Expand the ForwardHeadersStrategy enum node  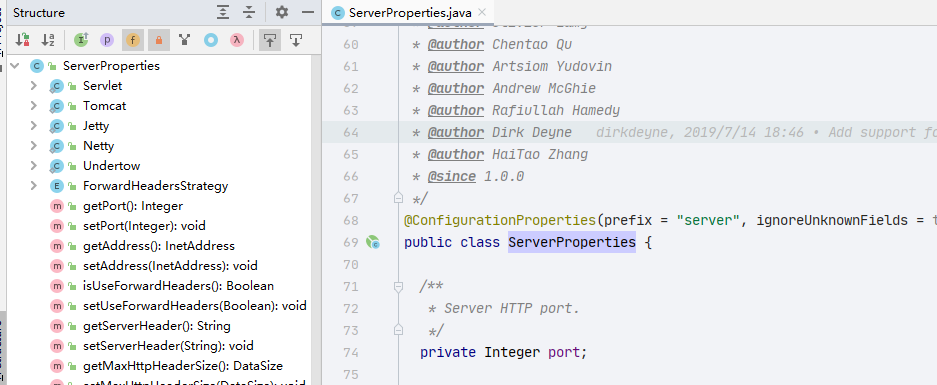coord(34,186)
